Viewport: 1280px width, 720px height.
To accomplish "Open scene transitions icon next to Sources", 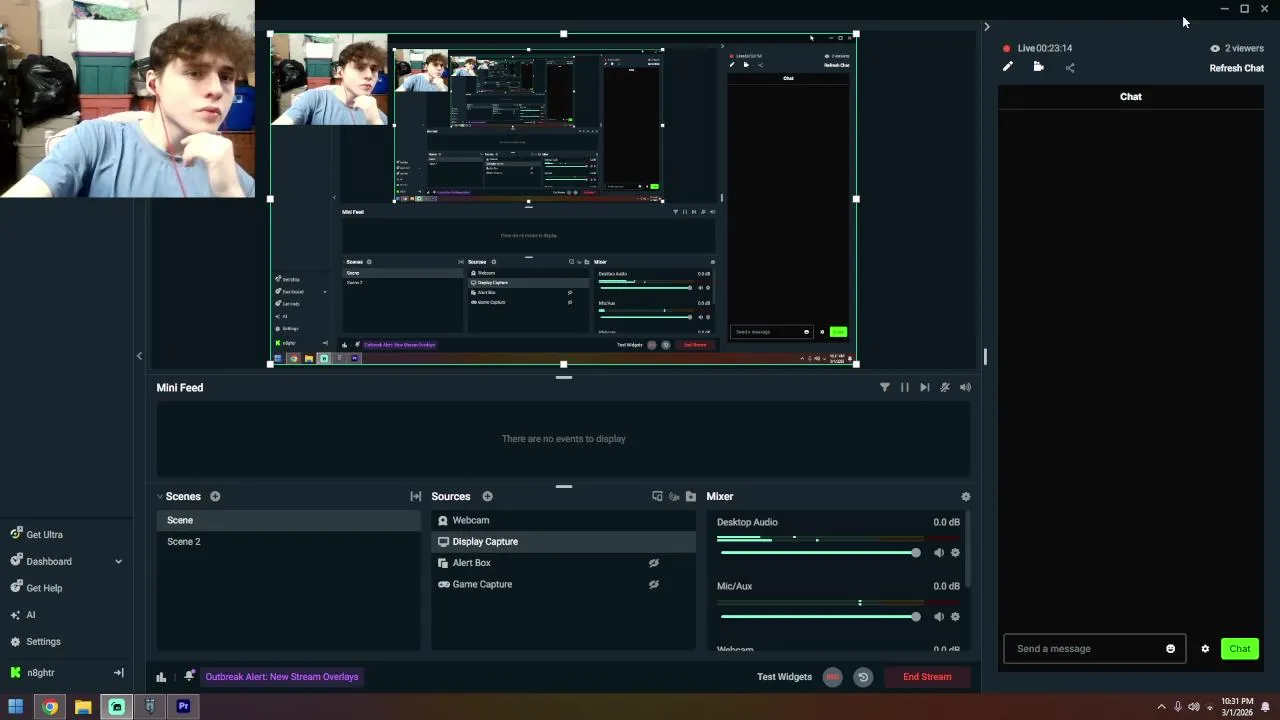I will 416,496.
